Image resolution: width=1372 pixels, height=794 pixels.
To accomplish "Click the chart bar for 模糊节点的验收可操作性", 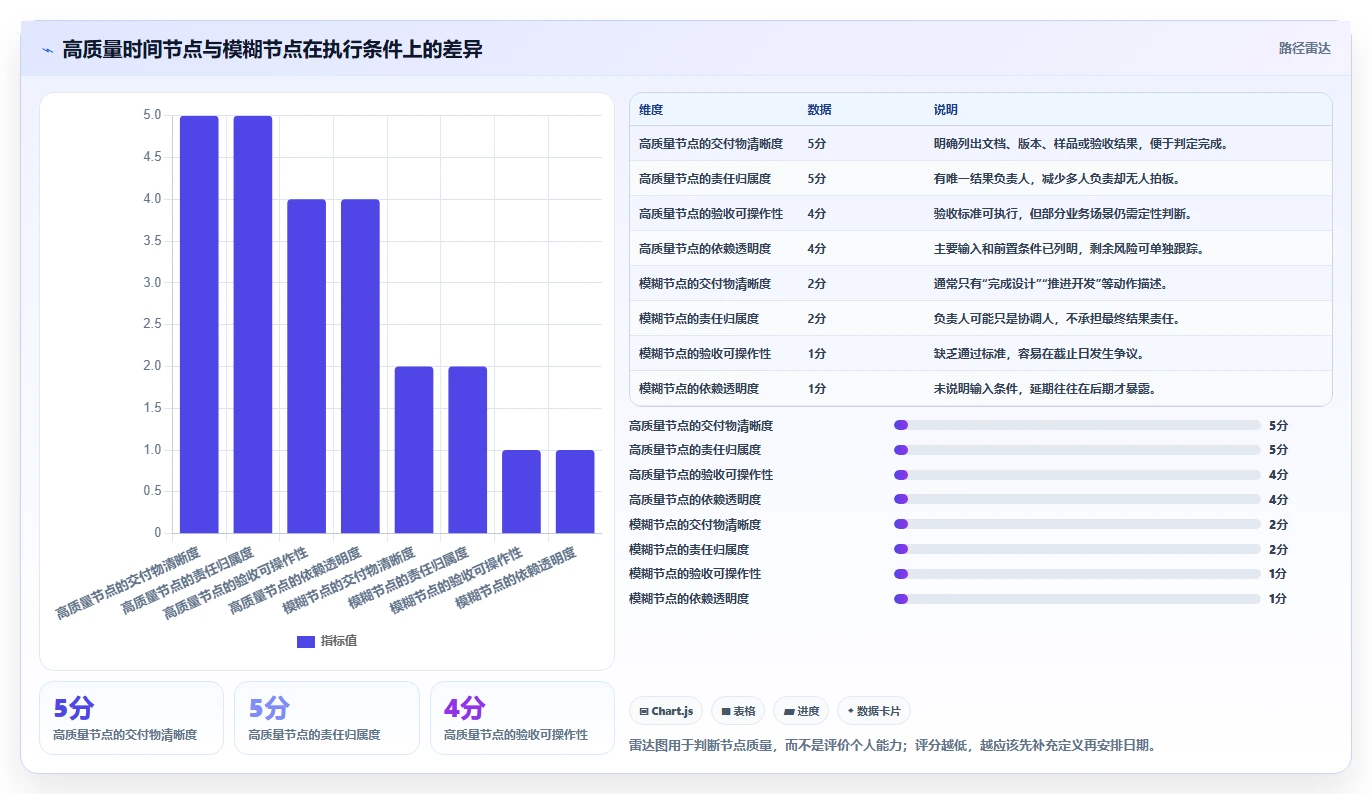I will coord(521,491).
